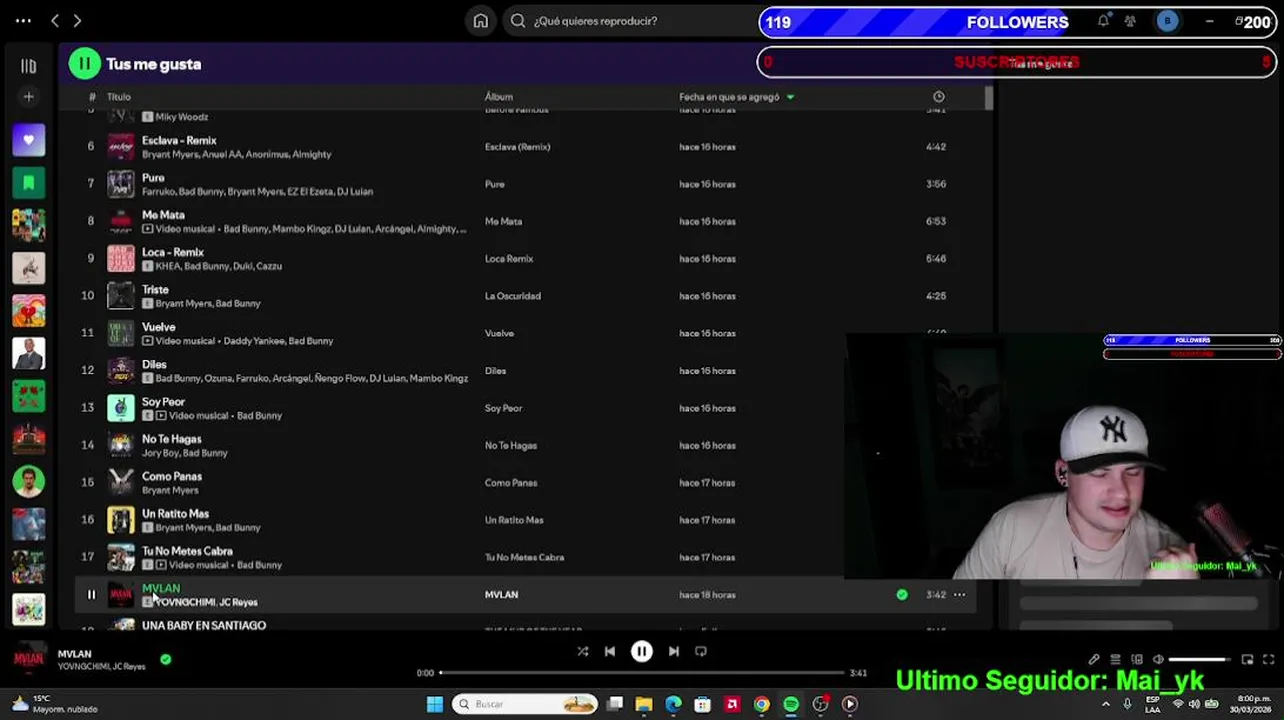
Task: Select the song 'Esclava - Remix'
Action: click(x=179, y=141)
